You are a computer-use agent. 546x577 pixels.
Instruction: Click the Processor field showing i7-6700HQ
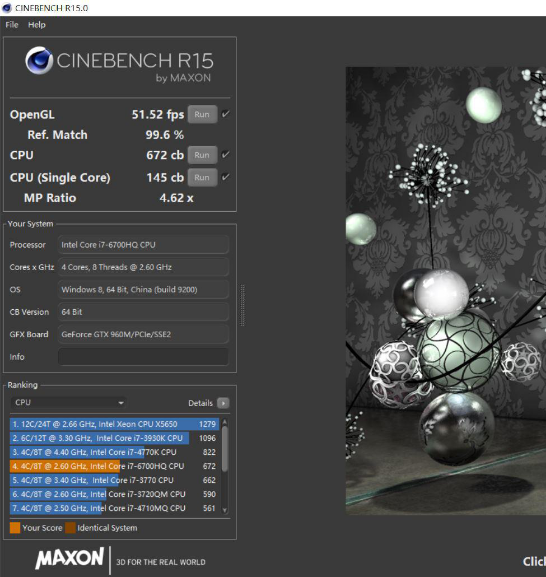[x=143, y=245]
